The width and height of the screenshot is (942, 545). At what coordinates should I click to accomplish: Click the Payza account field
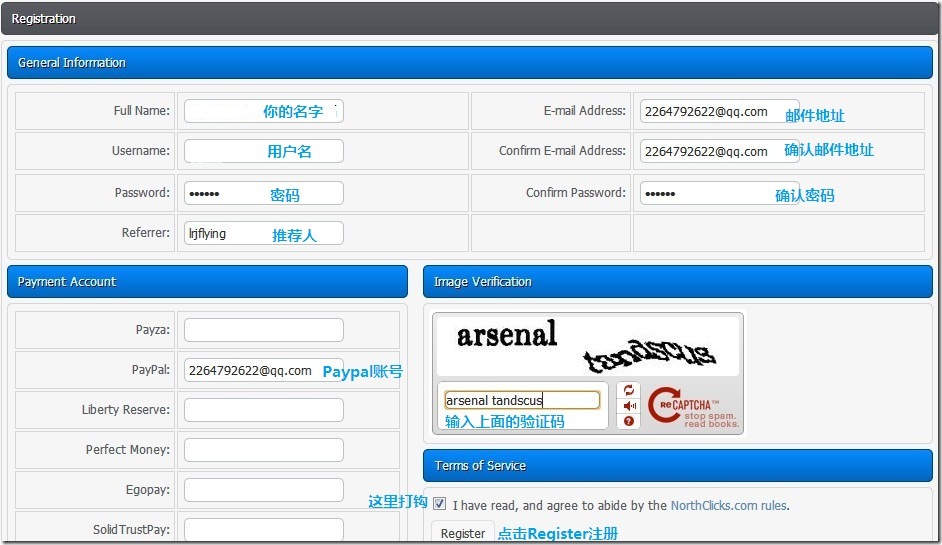263,330
